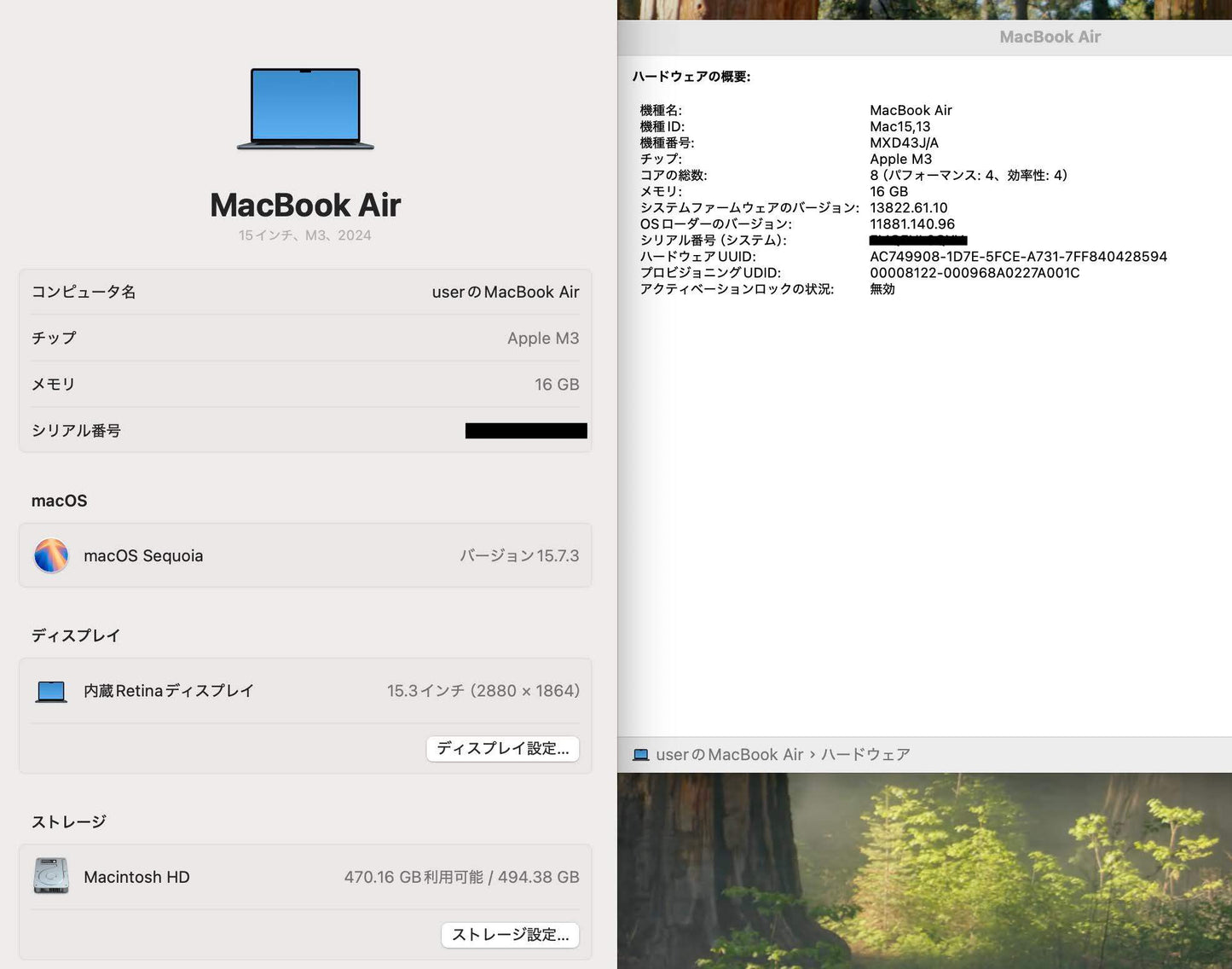Click the firmware version 13822.61.10
1232x969 pixels.
[x=909, y=207]
